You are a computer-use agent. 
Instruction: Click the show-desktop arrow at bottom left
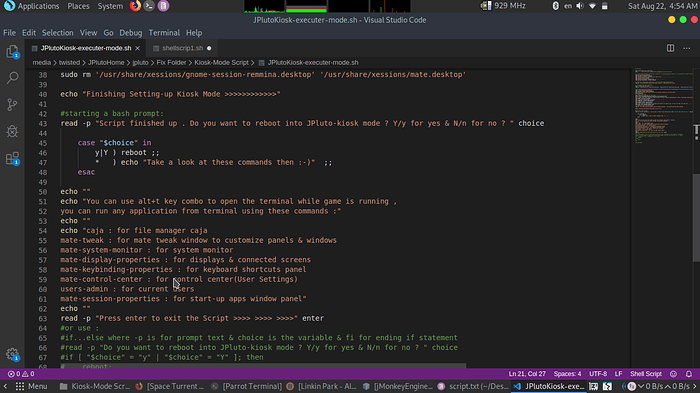5,386
